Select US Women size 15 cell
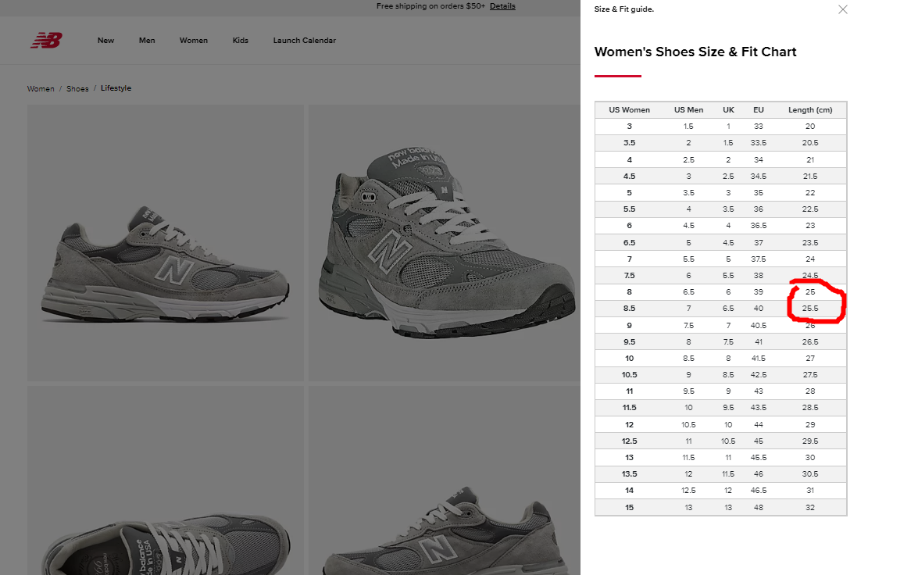Image resolution: width=900 pixels, height=575 pixels. click(629, 507)
